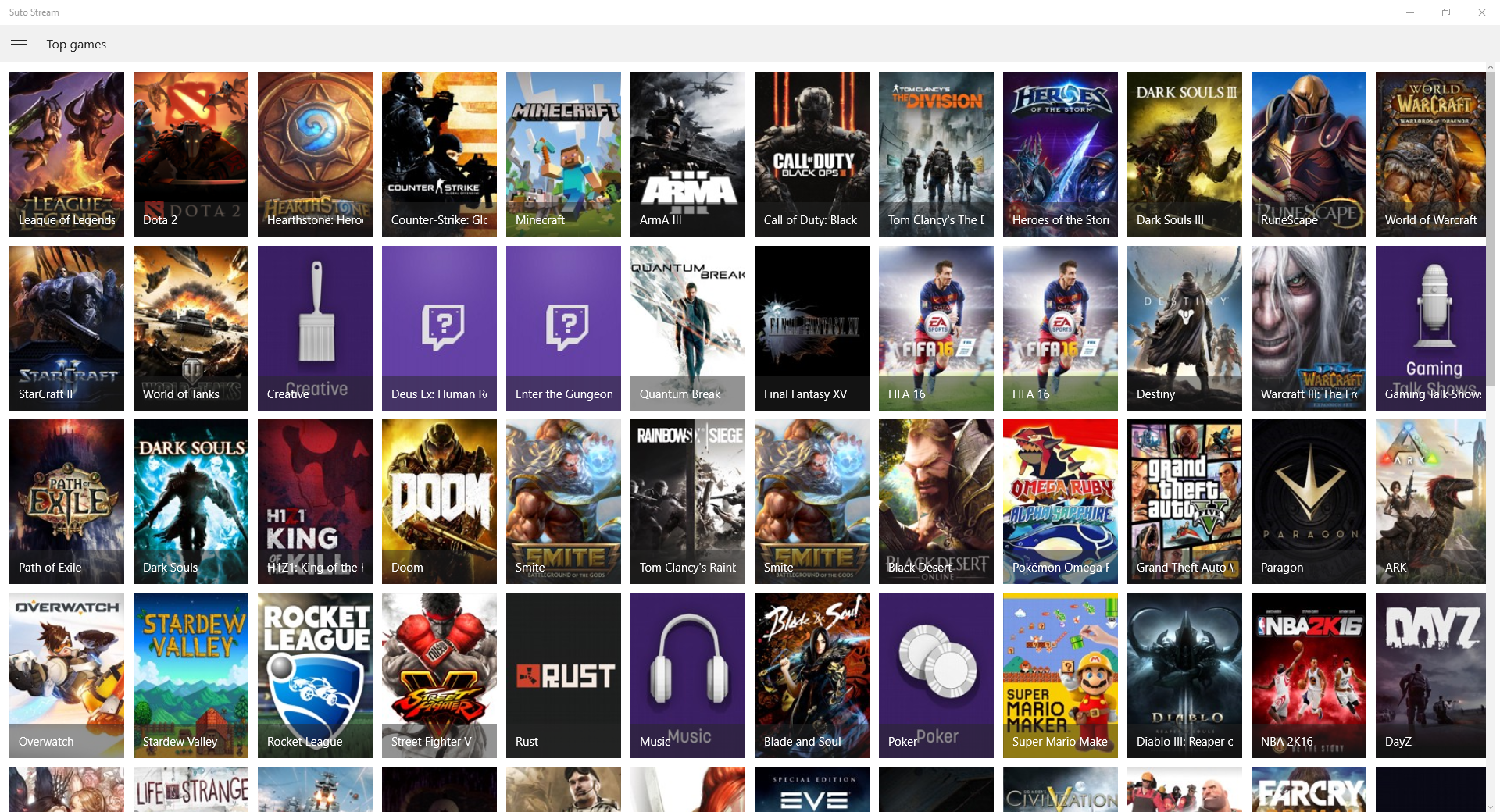Open Rocket League game tile

pos(315,675)
